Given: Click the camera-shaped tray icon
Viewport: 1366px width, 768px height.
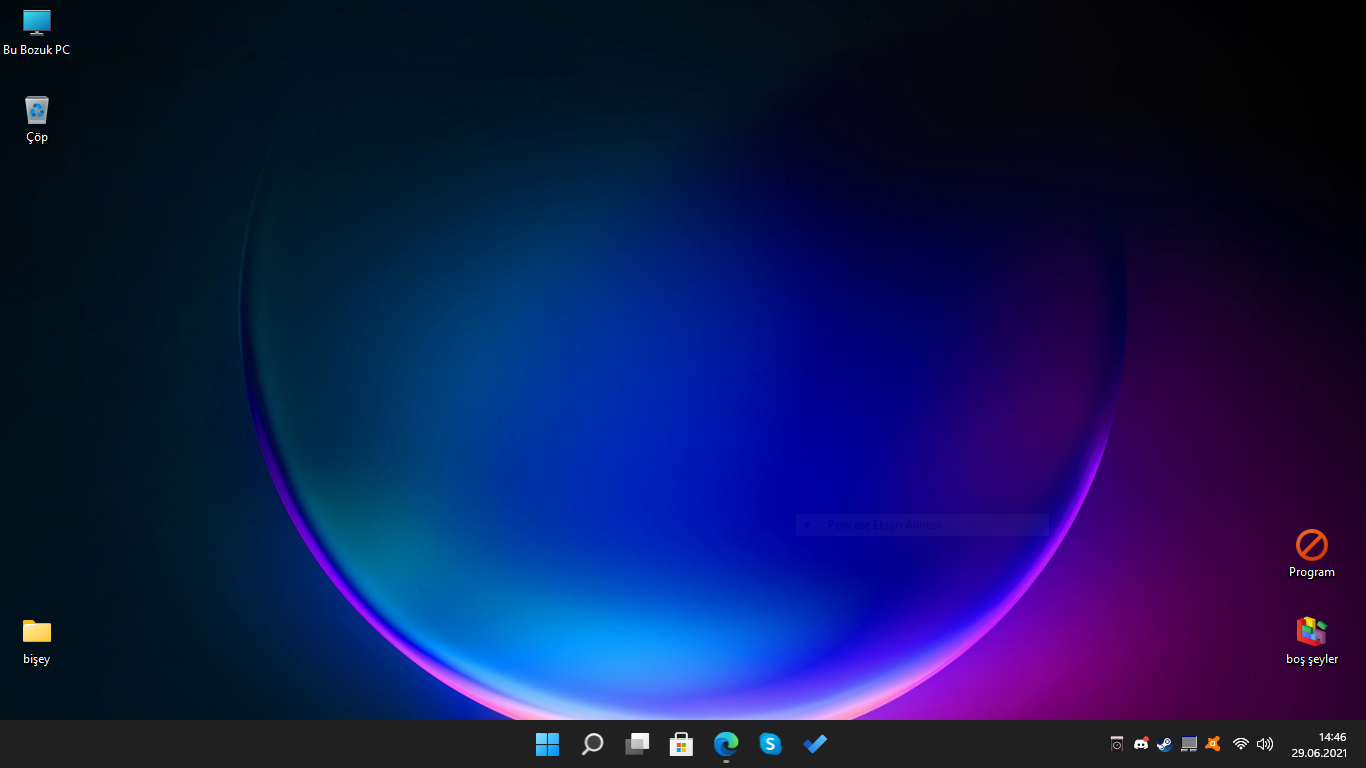Looking at the screenshot, I should [1117, 744].
